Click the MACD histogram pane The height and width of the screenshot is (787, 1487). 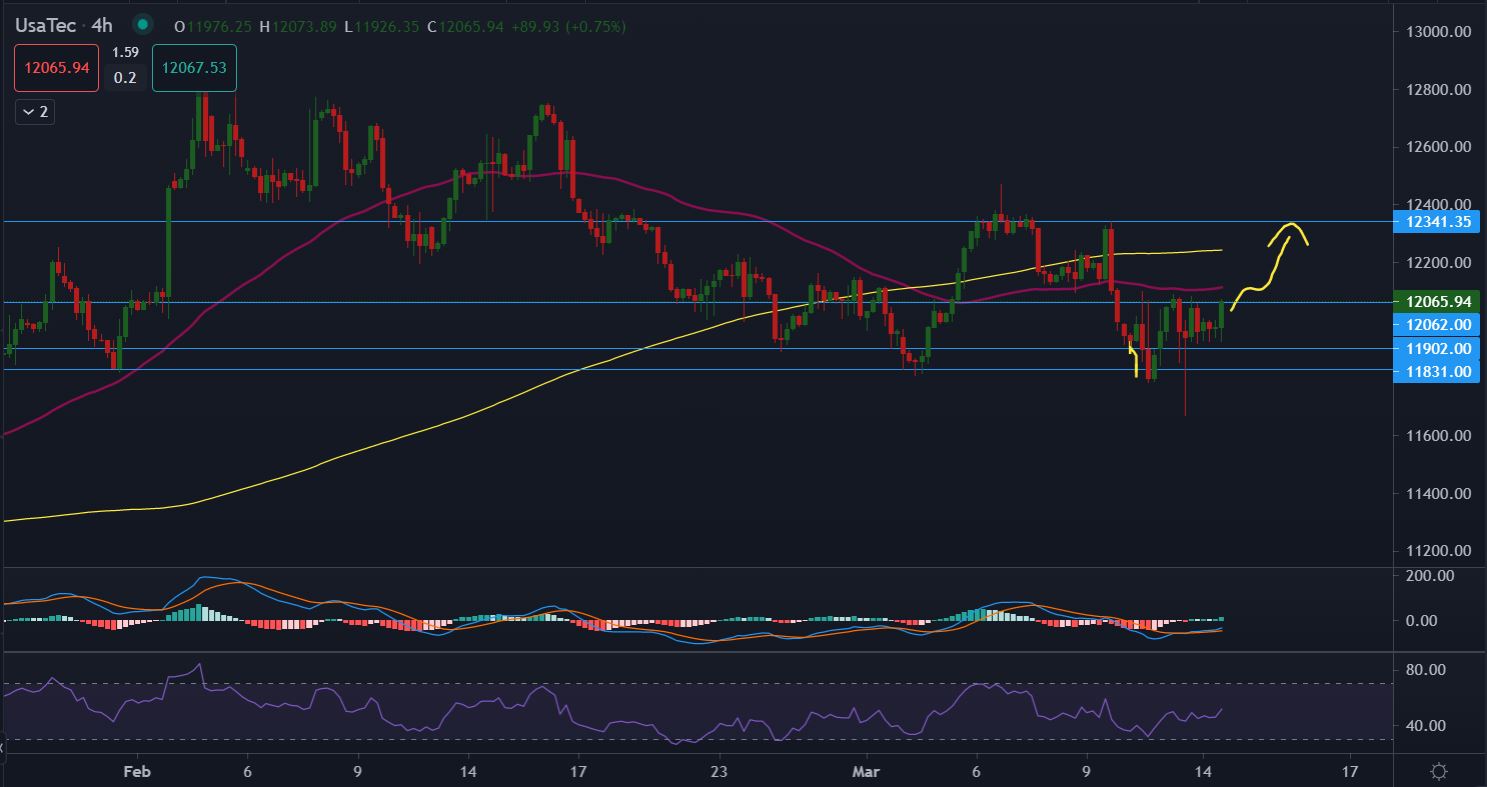[x=600, y=621]
